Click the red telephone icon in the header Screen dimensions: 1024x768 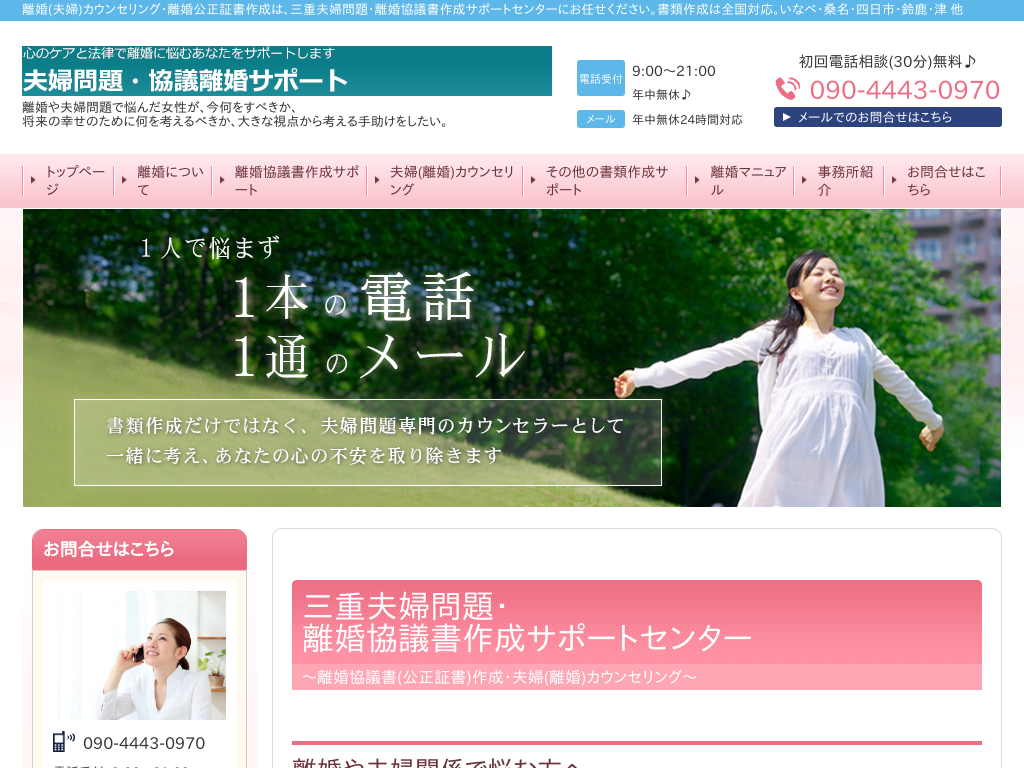(x=788, y=89)
